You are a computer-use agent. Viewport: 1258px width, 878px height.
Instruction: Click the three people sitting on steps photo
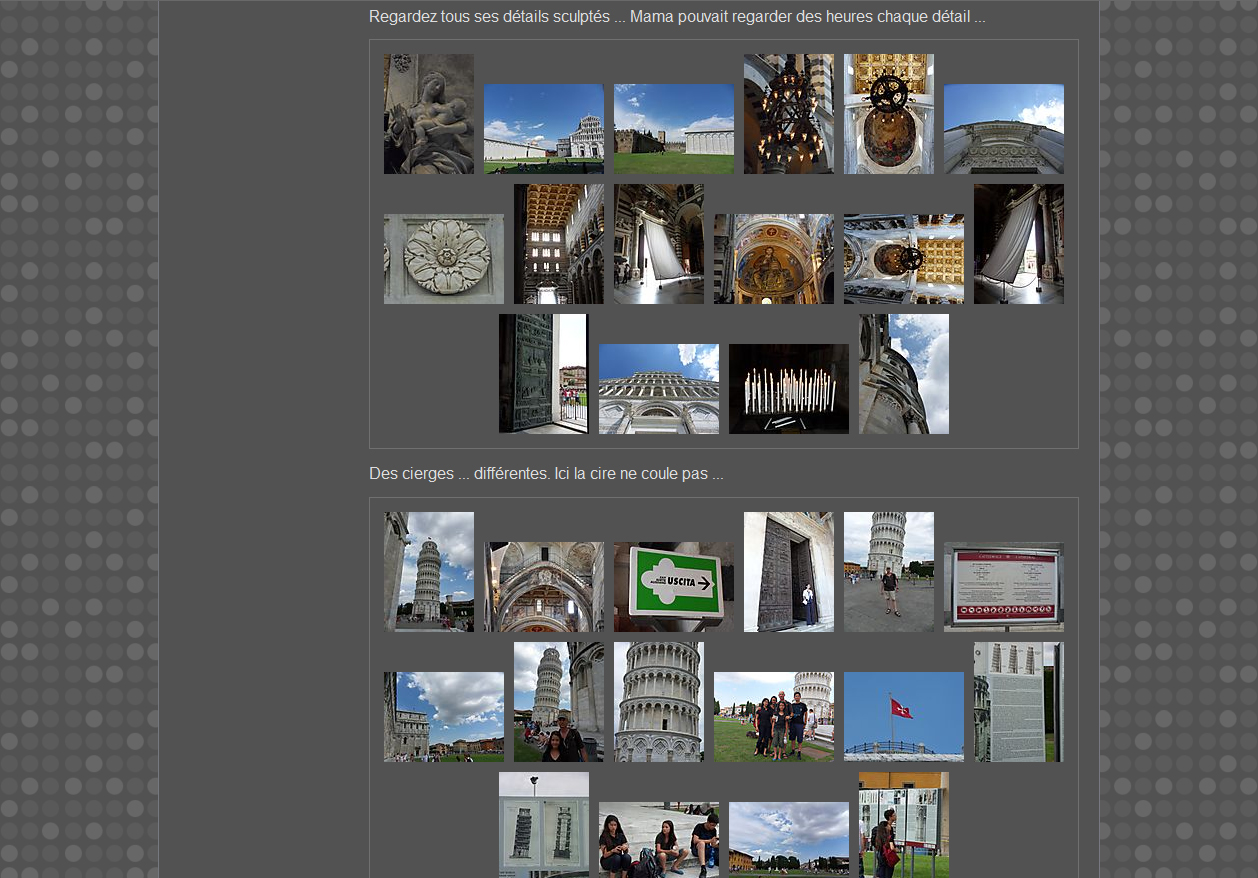pos(658,840)
